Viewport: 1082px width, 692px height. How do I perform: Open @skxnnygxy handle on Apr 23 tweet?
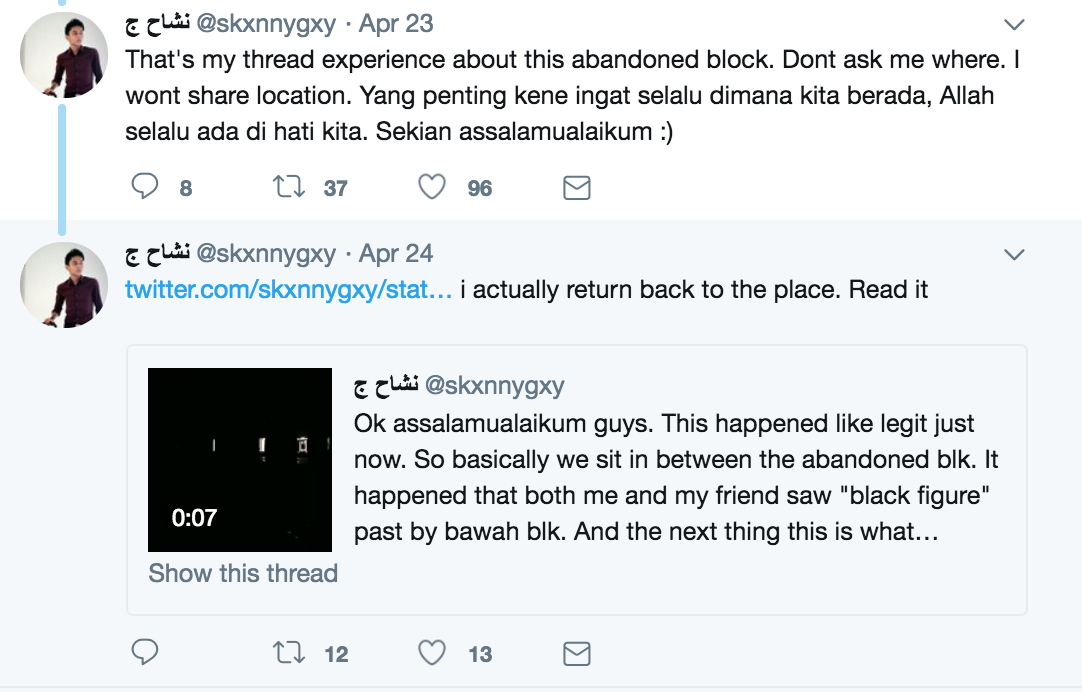(x=266, y=24)
